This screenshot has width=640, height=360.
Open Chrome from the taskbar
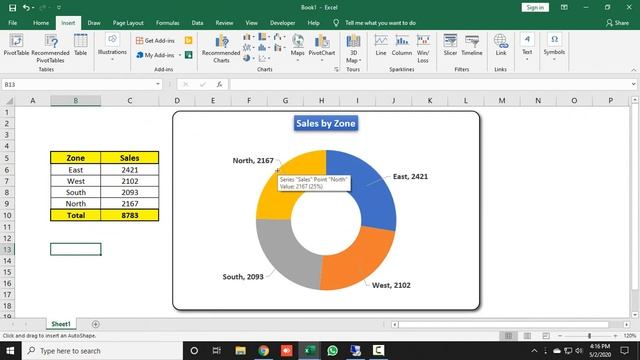pos(263,351)
